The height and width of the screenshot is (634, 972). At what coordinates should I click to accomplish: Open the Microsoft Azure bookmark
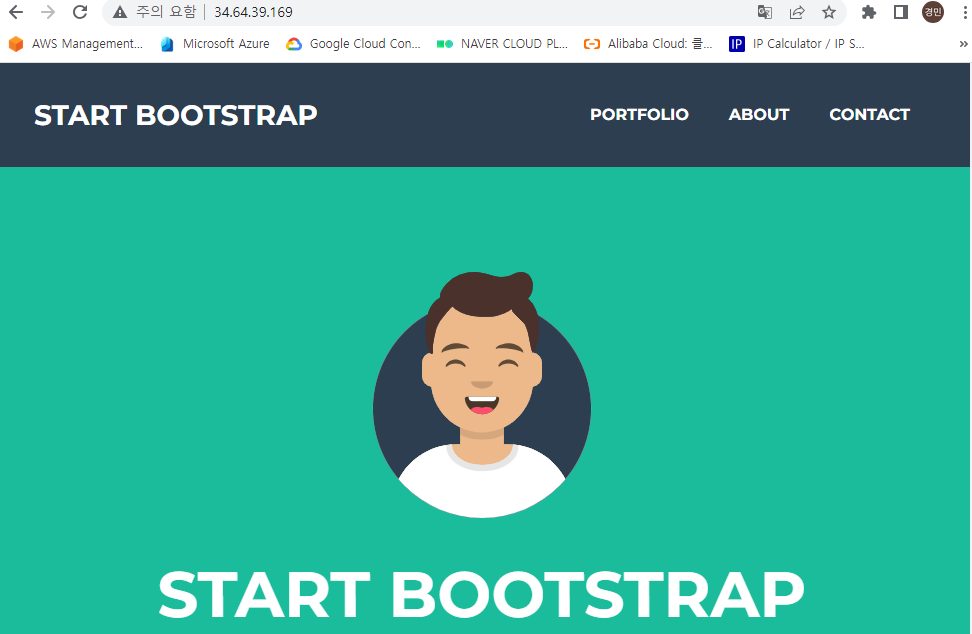tap(215, 43)
